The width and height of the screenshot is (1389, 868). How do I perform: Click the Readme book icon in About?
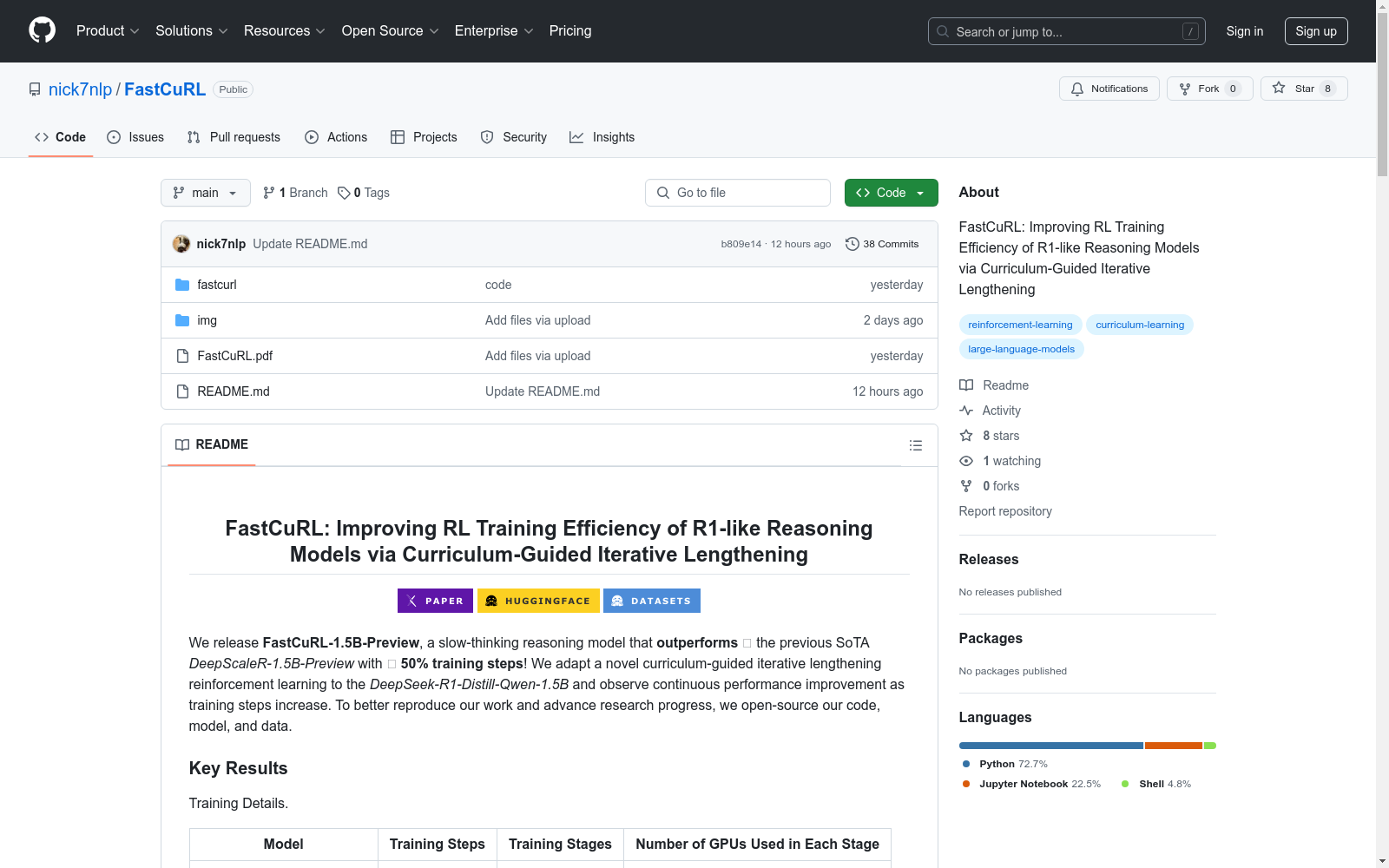pyautogui.click(x=966, y=385)
